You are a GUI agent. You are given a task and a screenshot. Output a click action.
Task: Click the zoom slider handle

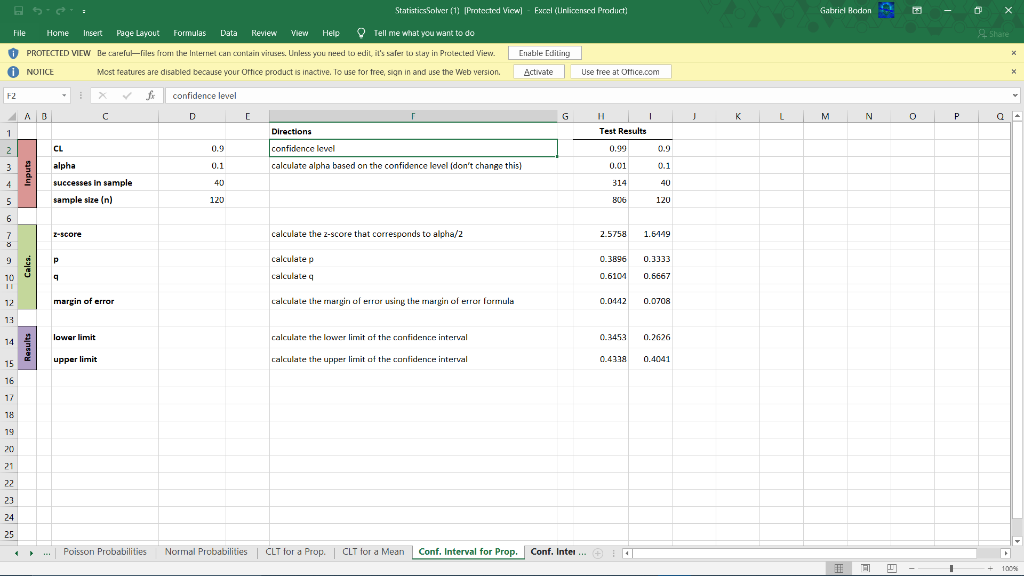952,568
